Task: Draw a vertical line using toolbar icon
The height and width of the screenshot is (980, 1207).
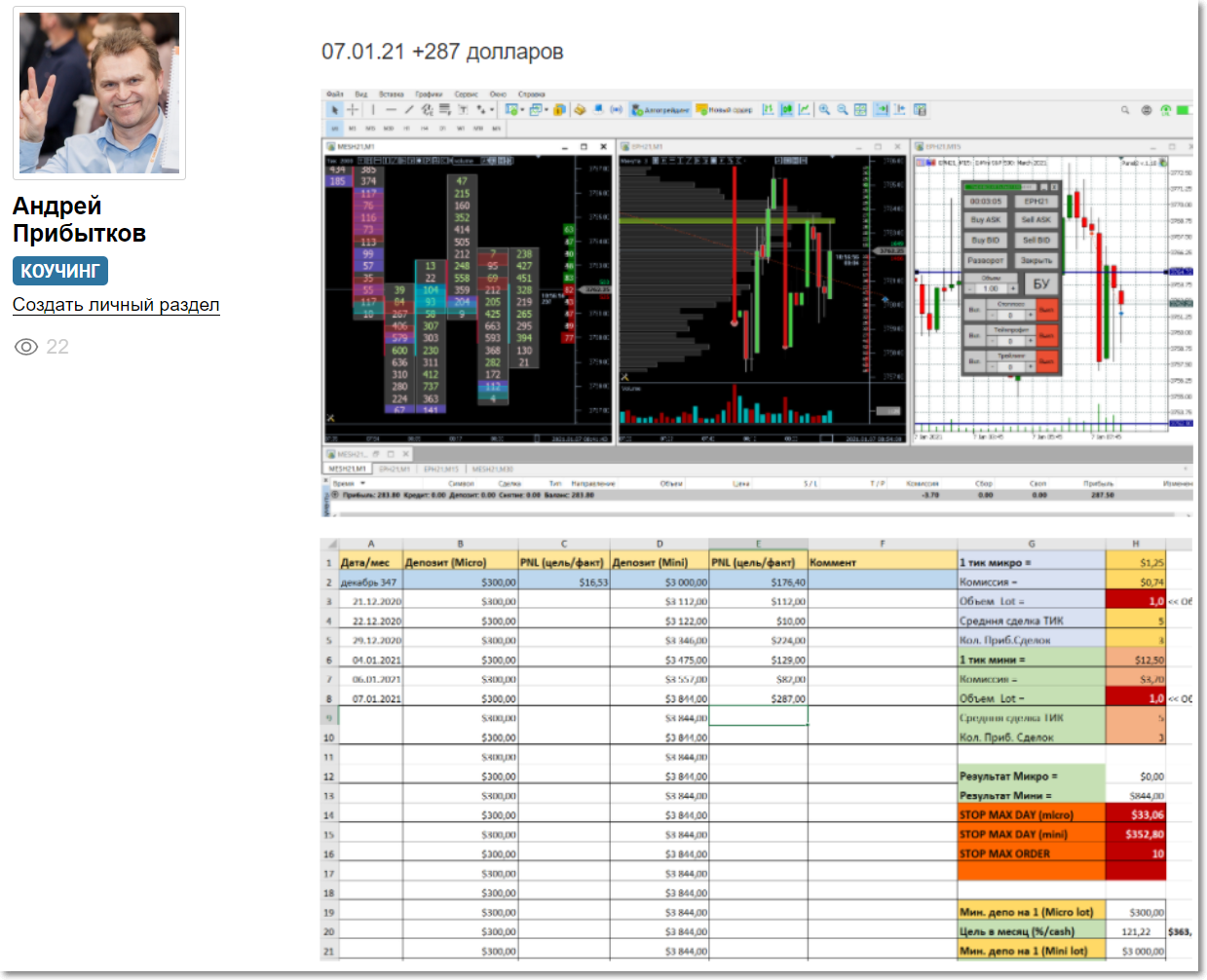Action: 372,110
